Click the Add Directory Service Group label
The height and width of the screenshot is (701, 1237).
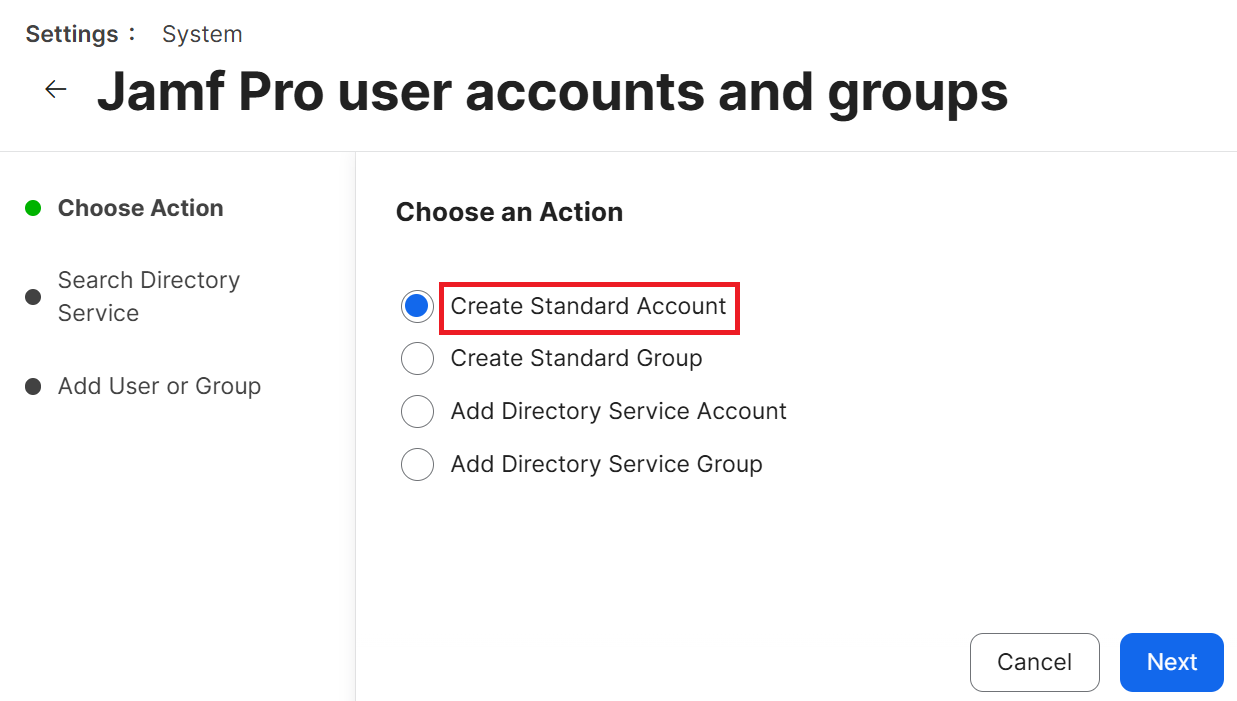[607, 464]
